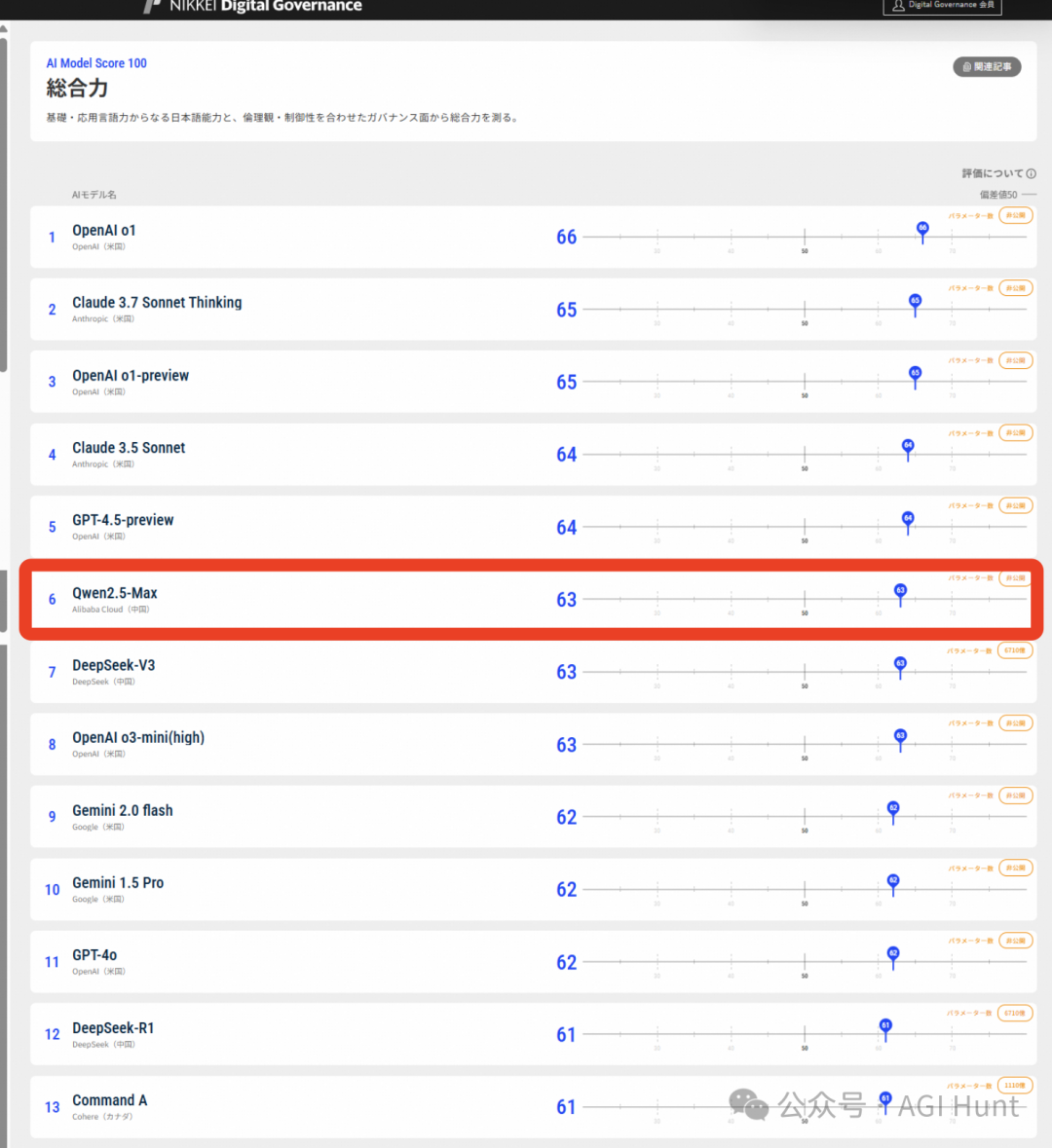Click the 62 pin in the Gemini 2.0 flash row
Viewport: 1052px width, 1148px height.
[893, 811]
